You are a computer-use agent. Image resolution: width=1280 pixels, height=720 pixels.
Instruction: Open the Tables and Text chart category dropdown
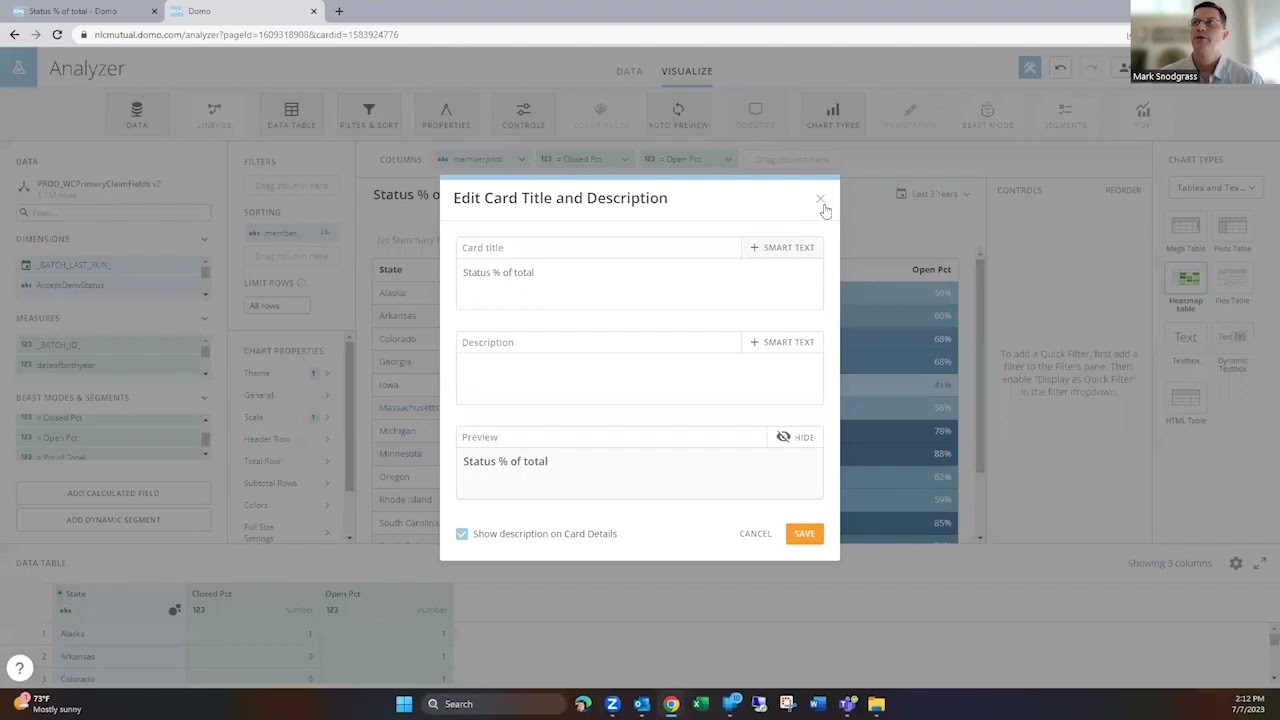coord(1216,188)
